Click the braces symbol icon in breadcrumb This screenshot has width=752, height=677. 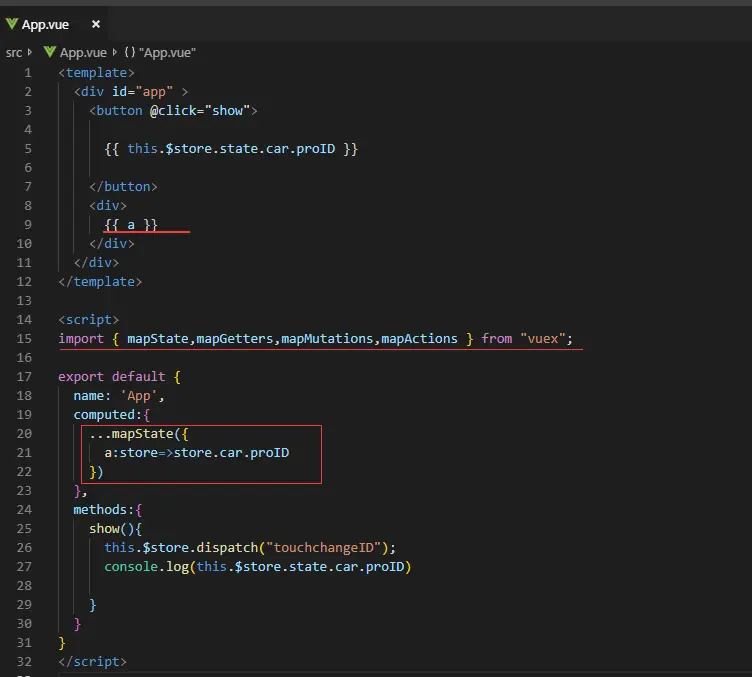pos(129,52)
